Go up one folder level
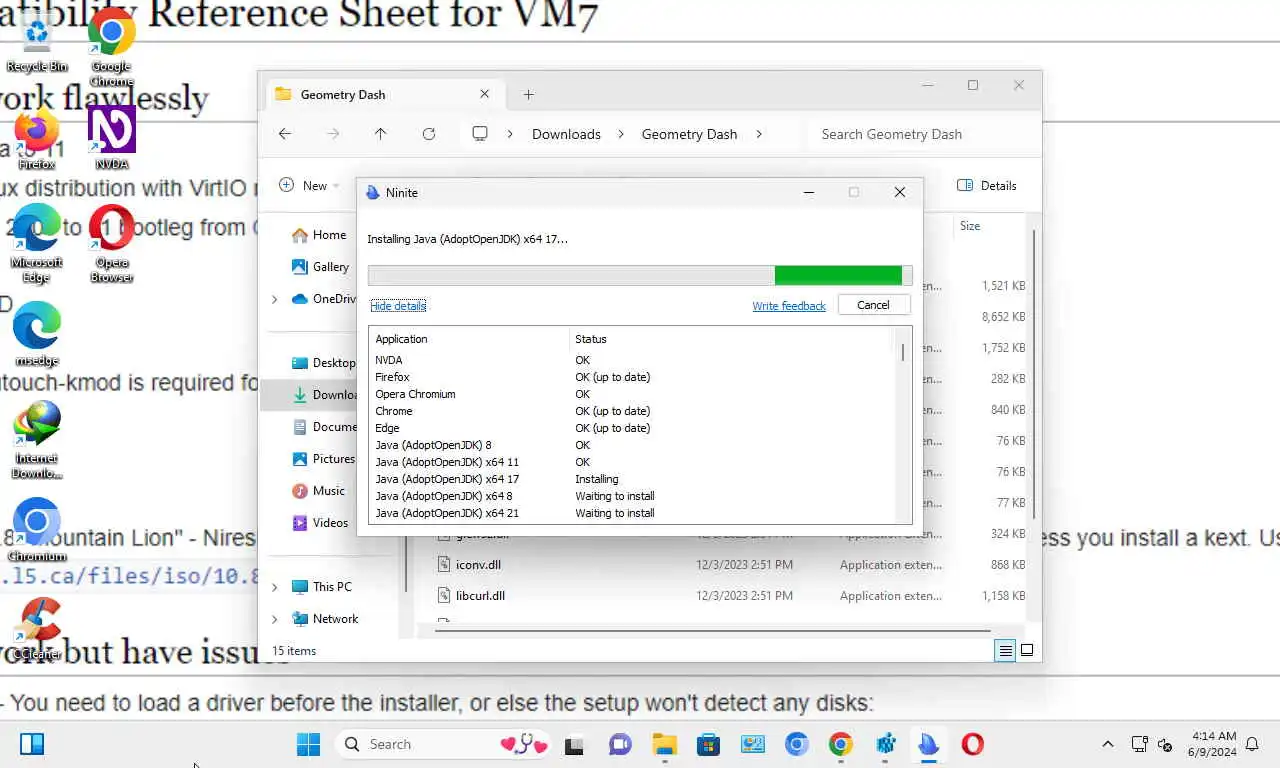1280x768 pixels. [x=380, y=134]
